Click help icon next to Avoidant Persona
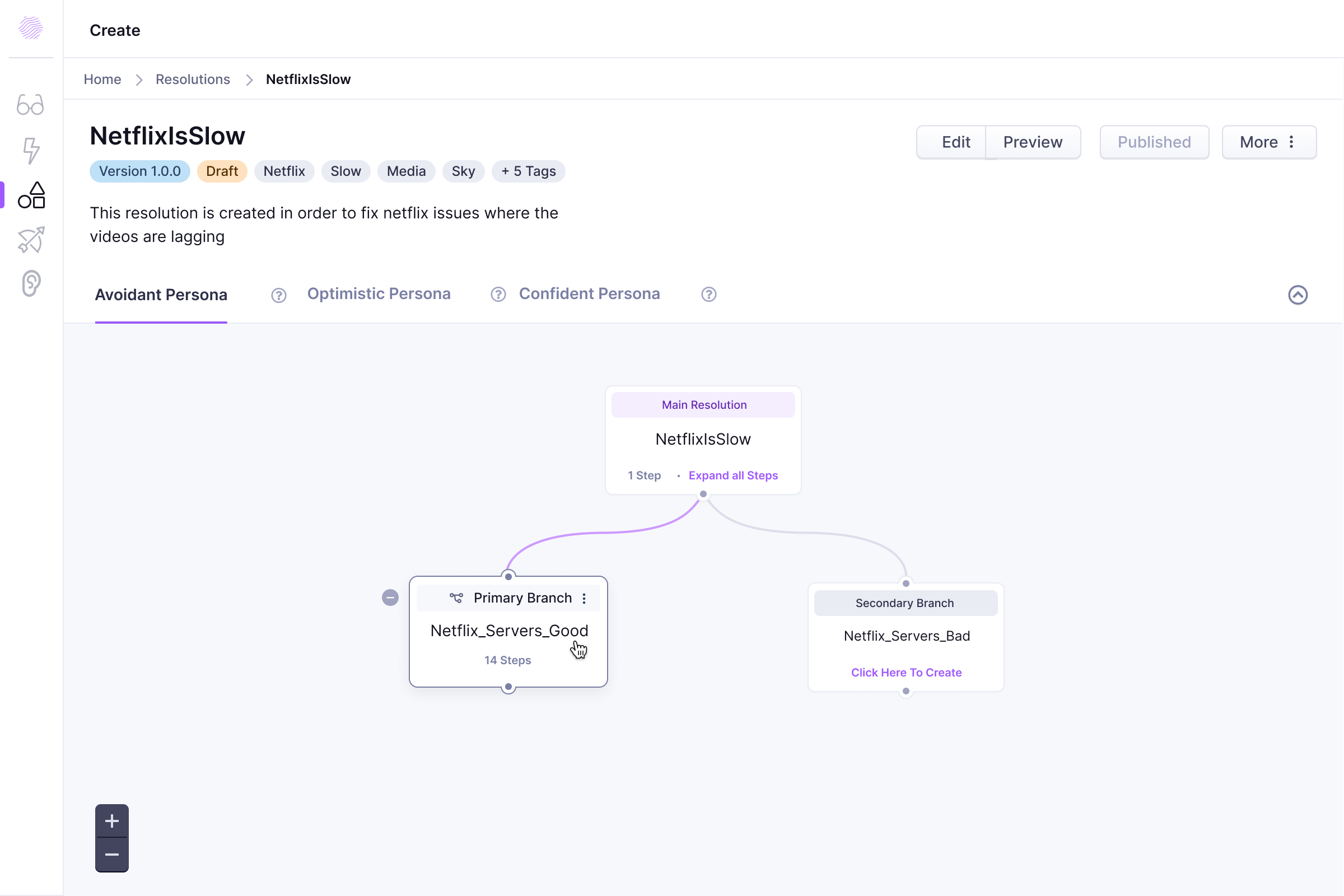Screen dimensions: 1344x896 point(279,296)
